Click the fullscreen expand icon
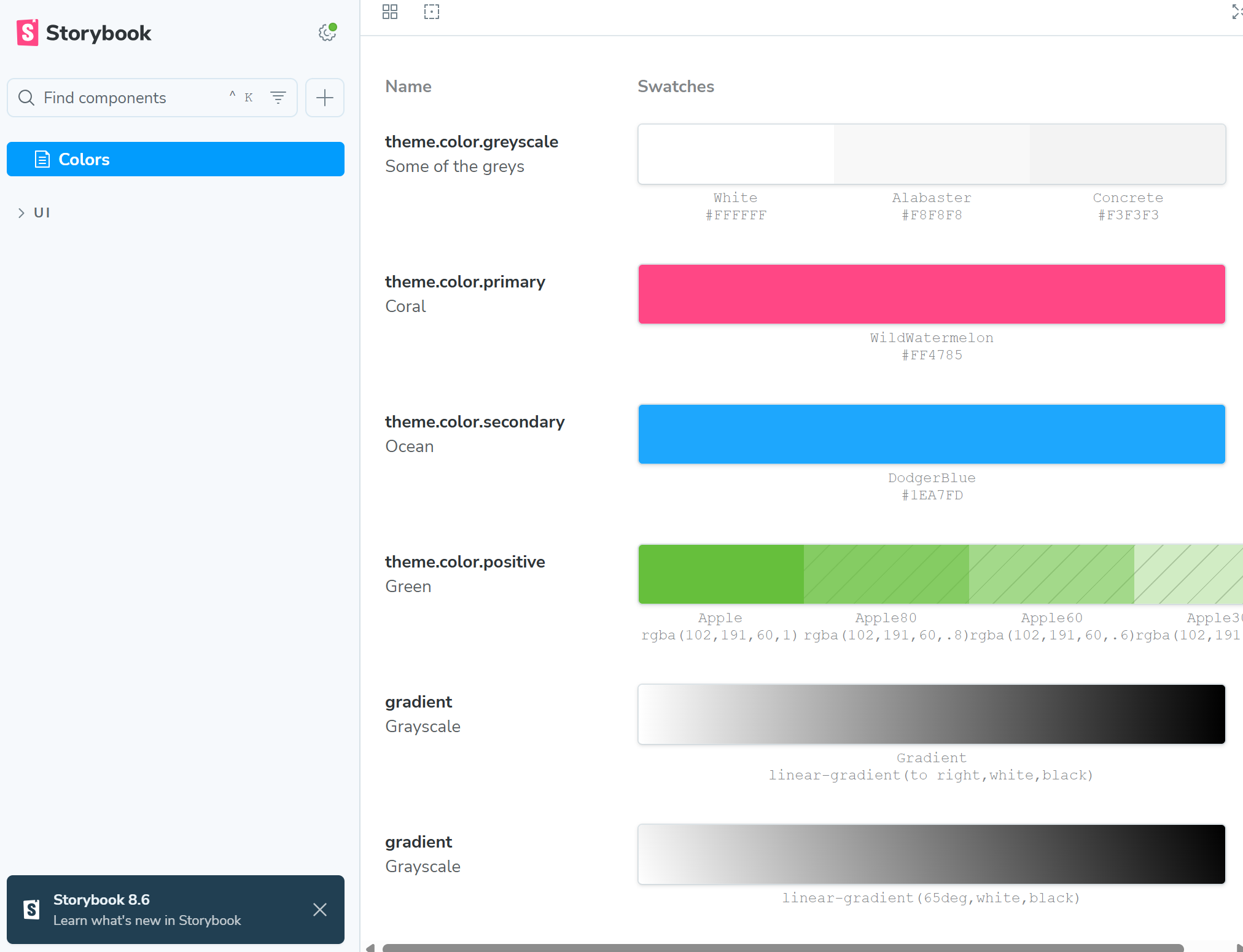Image resolution: width=1243 pixels, height=952 pixels. [x=1236, y=12]
